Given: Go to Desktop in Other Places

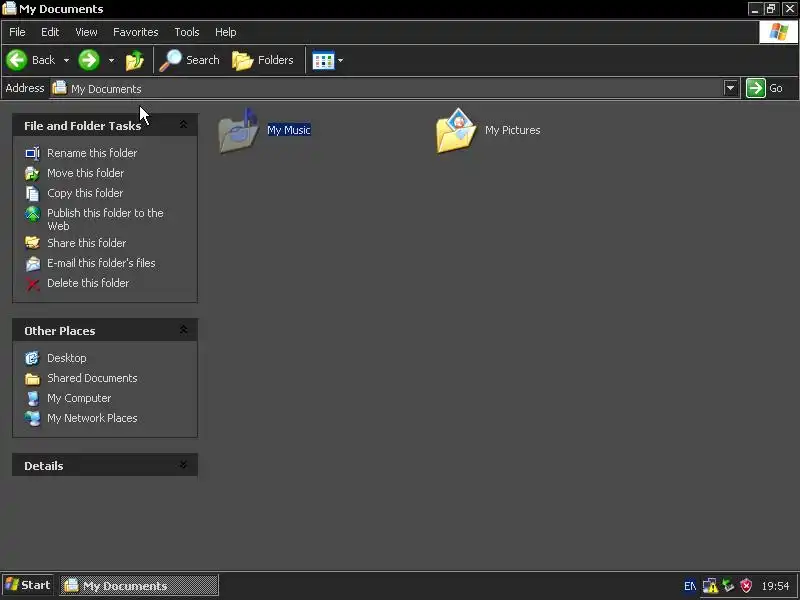Looking at the screenshot, I should pyautogui.click(x=67, y=358).
